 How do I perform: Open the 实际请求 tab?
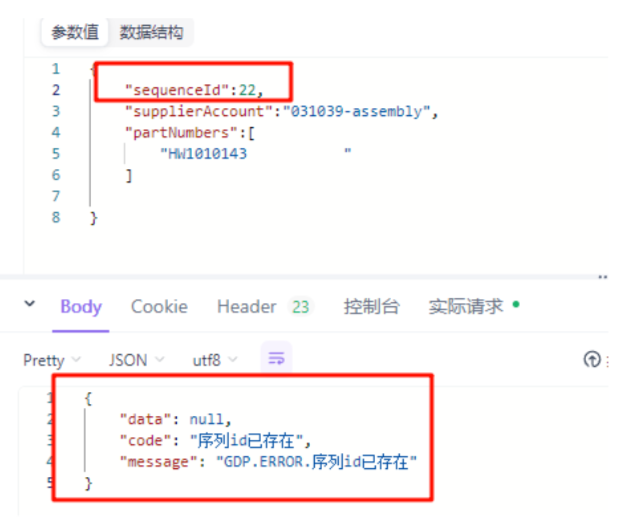click(x=466, y=307)
